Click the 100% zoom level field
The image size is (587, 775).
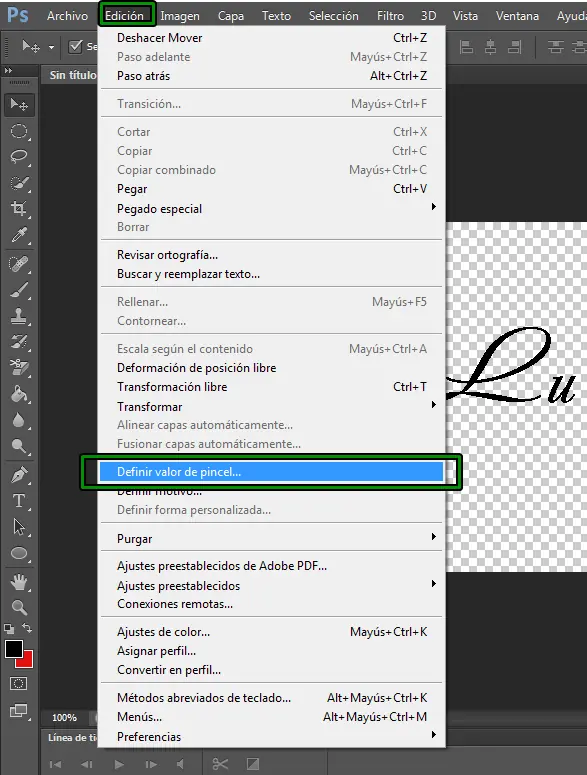pos(65,718)
